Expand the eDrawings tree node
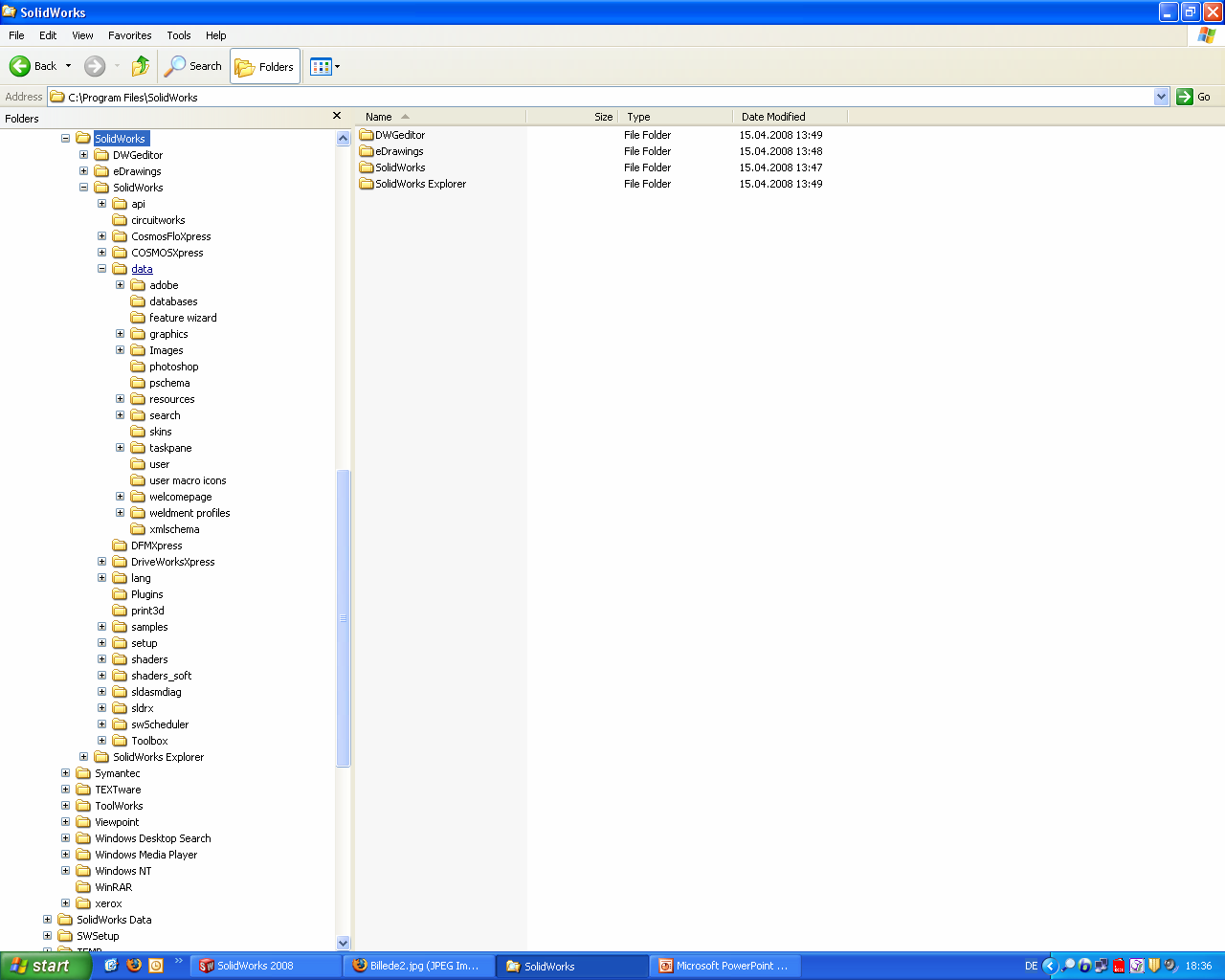1225x980 pixels. (83, 171)
